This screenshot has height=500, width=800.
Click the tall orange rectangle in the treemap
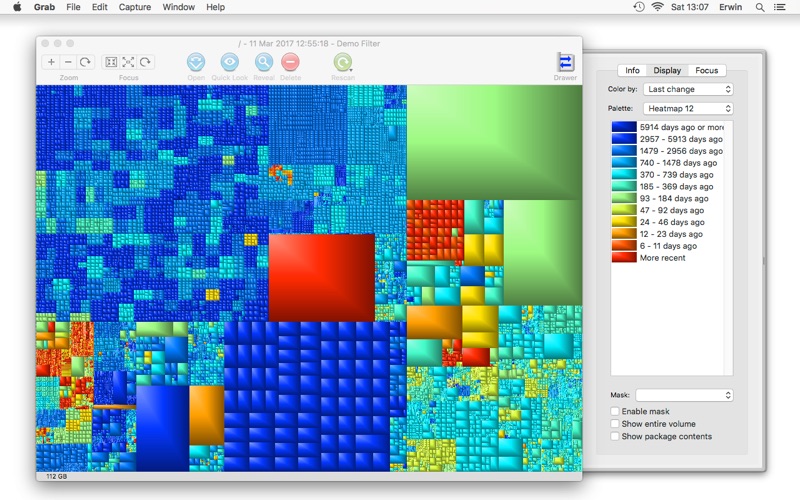(206, 415)
